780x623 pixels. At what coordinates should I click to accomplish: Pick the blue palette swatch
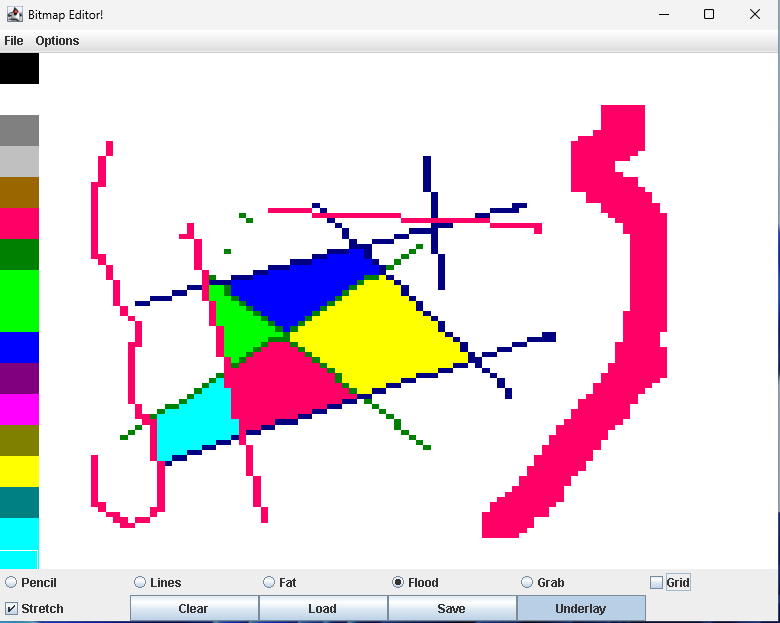tap(19, 347)
